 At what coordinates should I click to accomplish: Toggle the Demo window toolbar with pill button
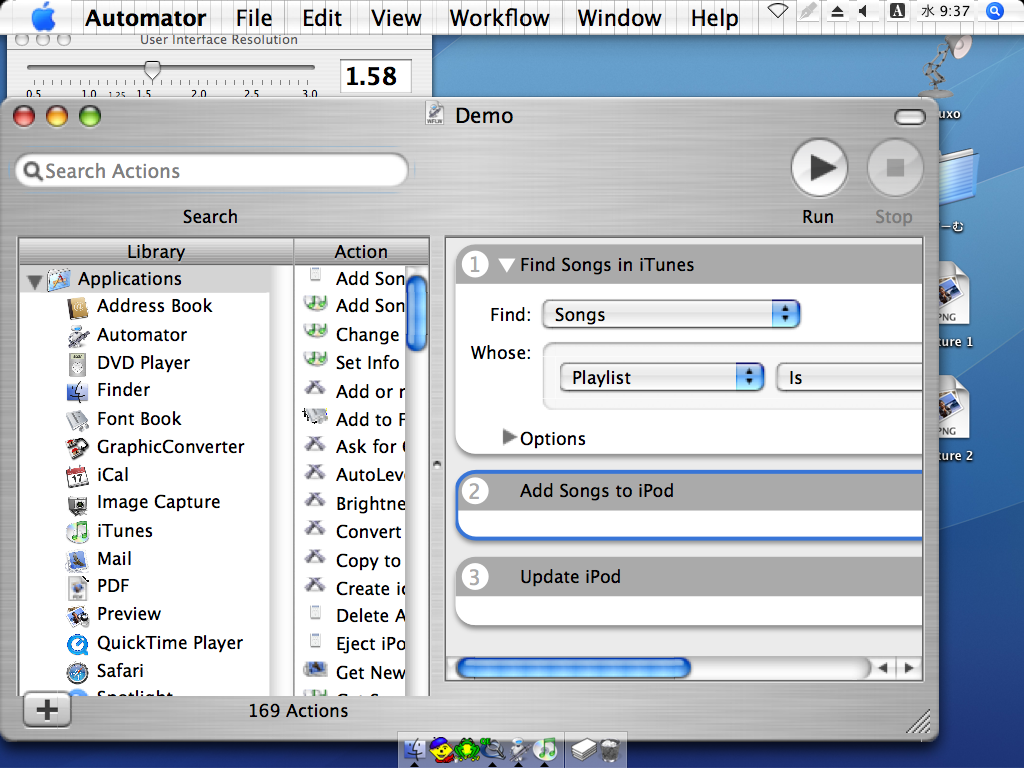pos(910,117)
